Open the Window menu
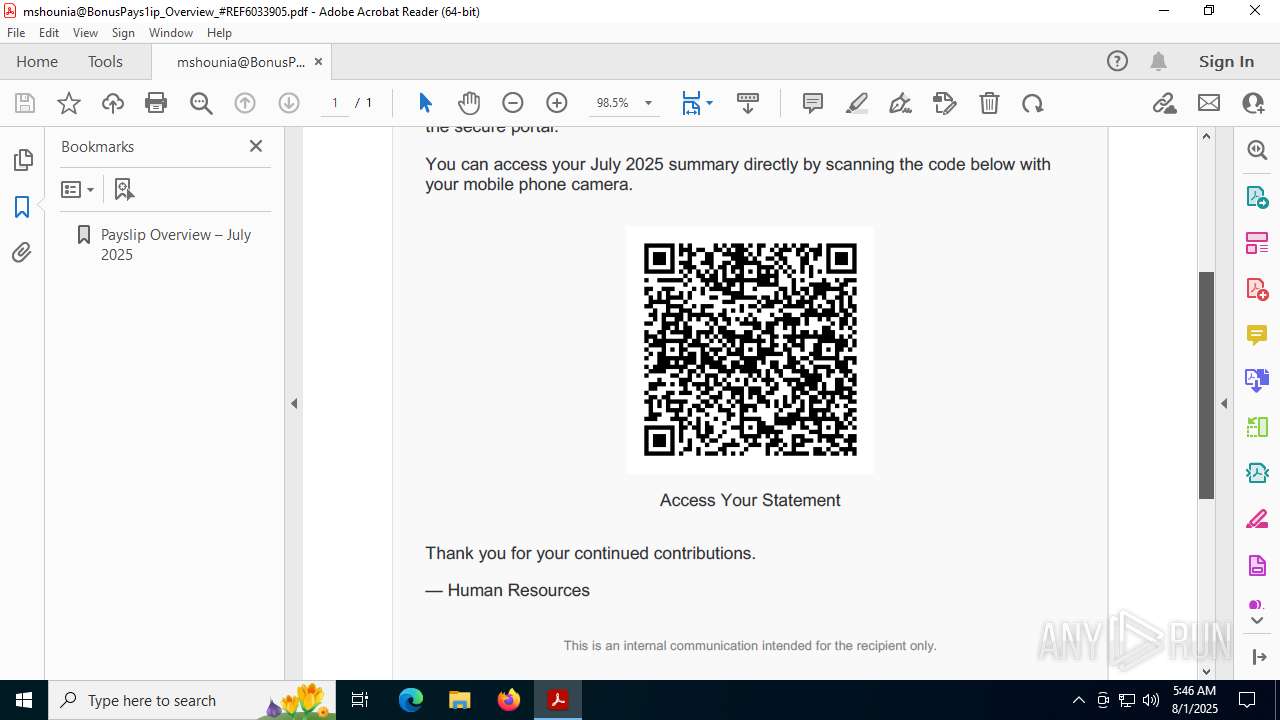 (171, 33)
